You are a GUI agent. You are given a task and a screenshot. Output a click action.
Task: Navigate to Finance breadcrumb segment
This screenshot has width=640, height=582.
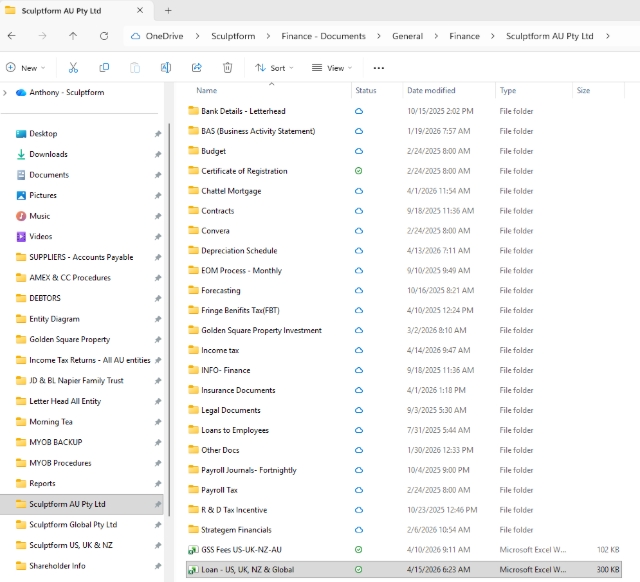coord(464,36)
